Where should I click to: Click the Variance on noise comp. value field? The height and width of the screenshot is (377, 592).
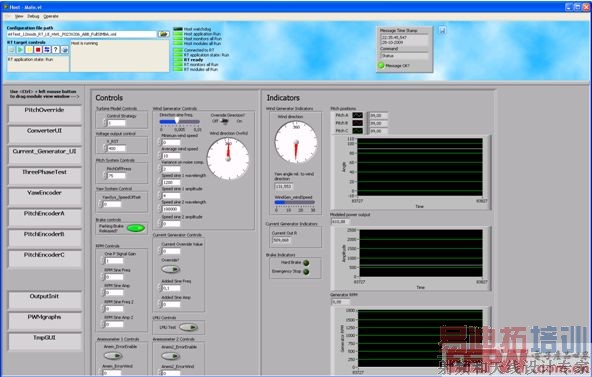[x=171, y=169]
